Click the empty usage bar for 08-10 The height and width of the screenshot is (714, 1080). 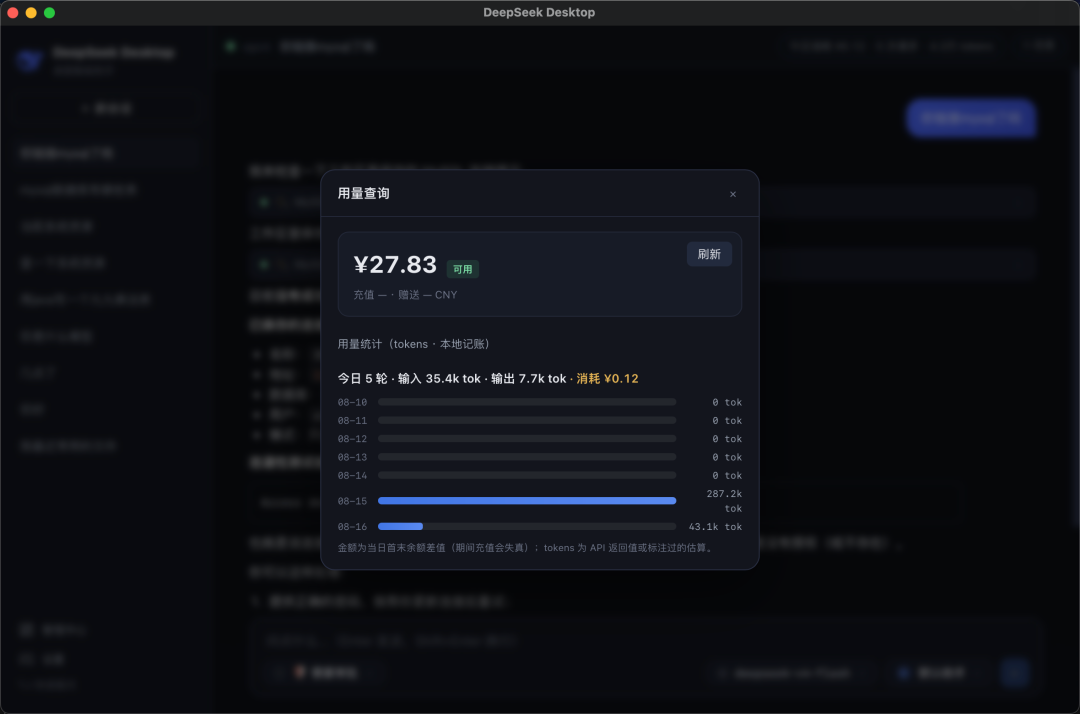tap(527, 401)
